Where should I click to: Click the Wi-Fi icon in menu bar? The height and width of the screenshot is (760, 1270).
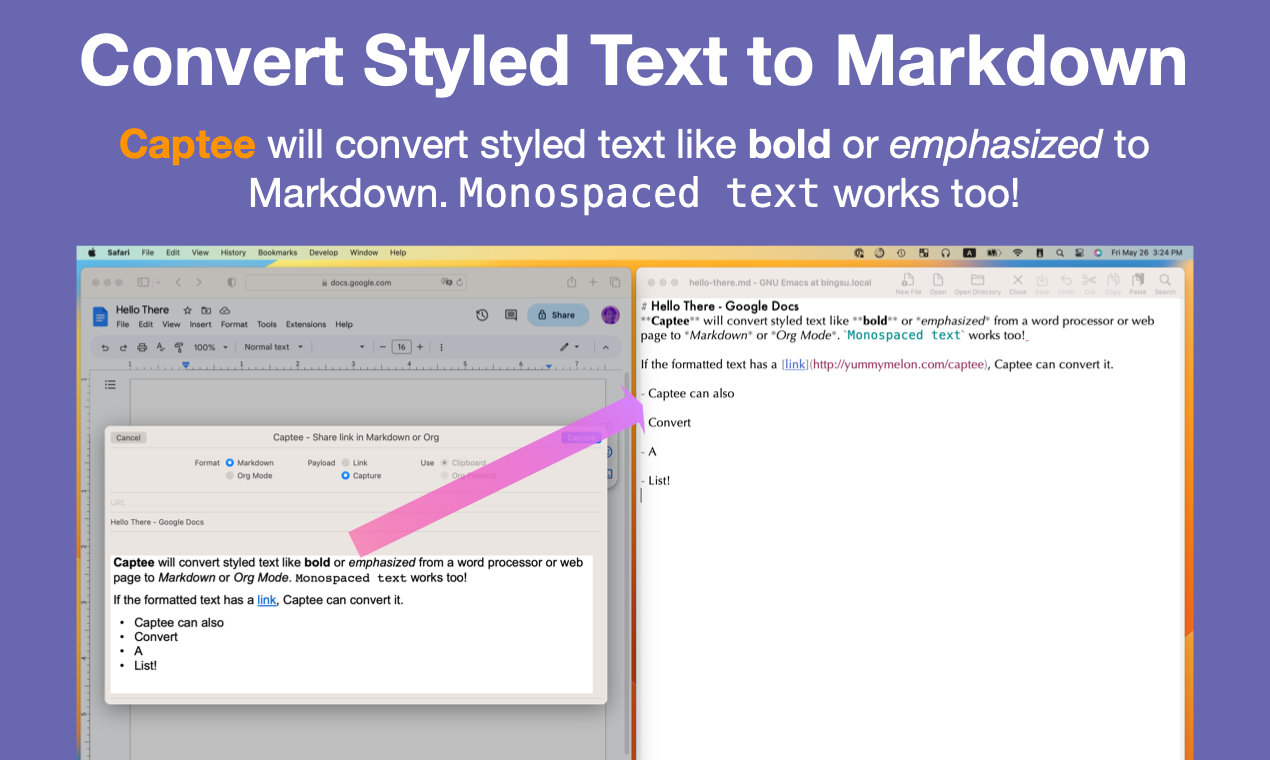pos(1018,253)
